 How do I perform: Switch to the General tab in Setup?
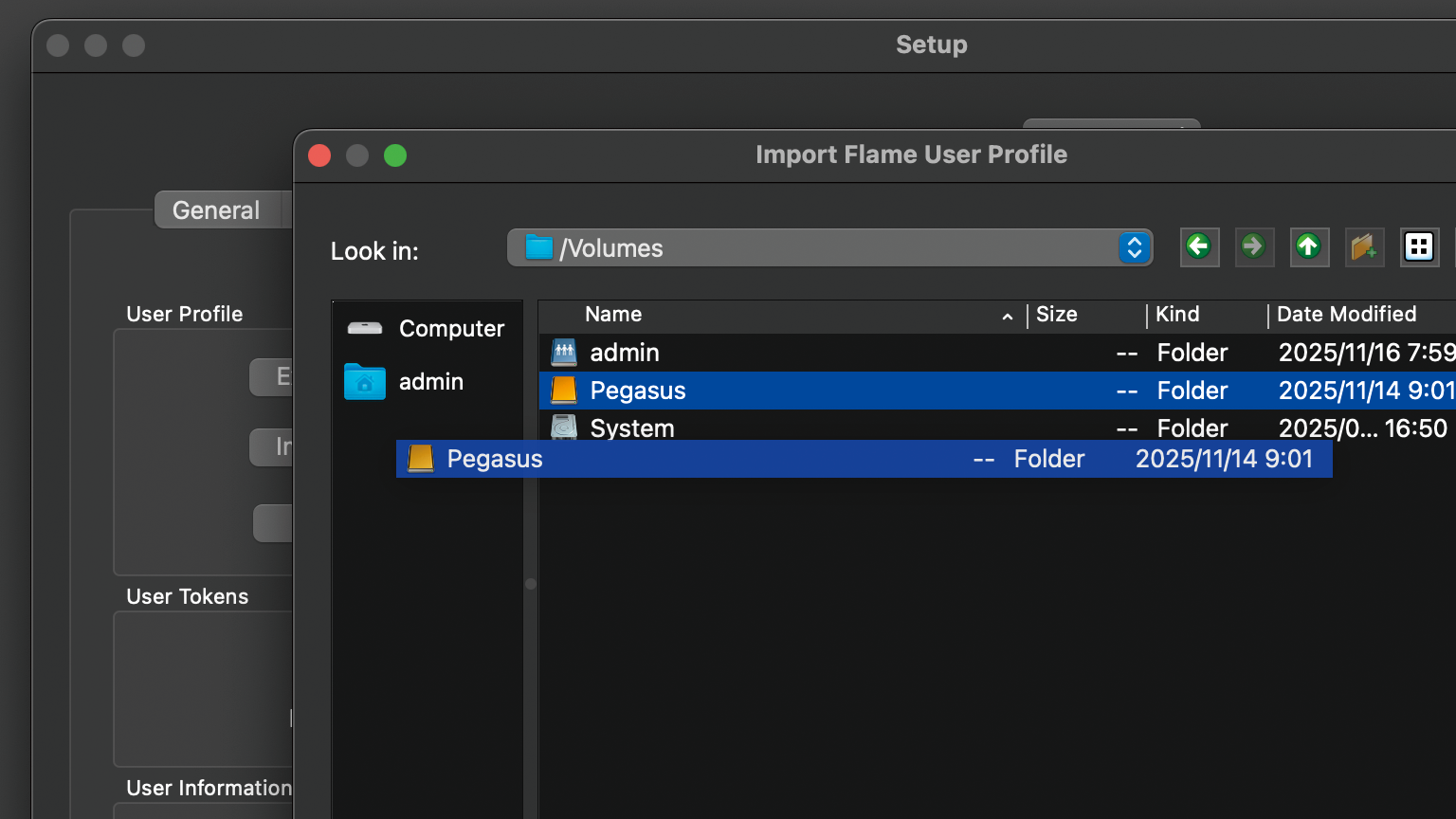click(x=216, y=210)
